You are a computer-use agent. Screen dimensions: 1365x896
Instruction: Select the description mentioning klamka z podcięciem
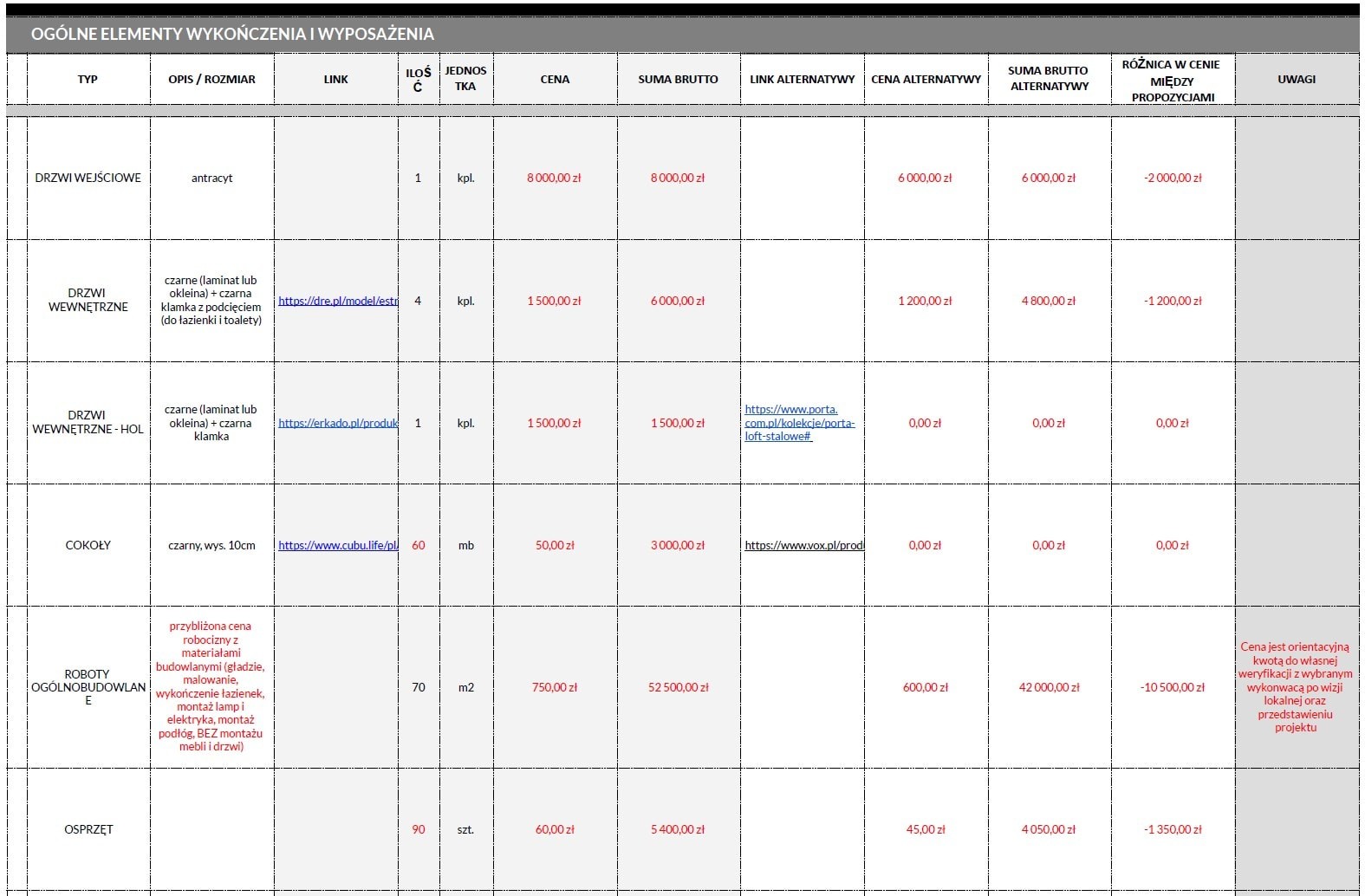click(x=212, y=300)
